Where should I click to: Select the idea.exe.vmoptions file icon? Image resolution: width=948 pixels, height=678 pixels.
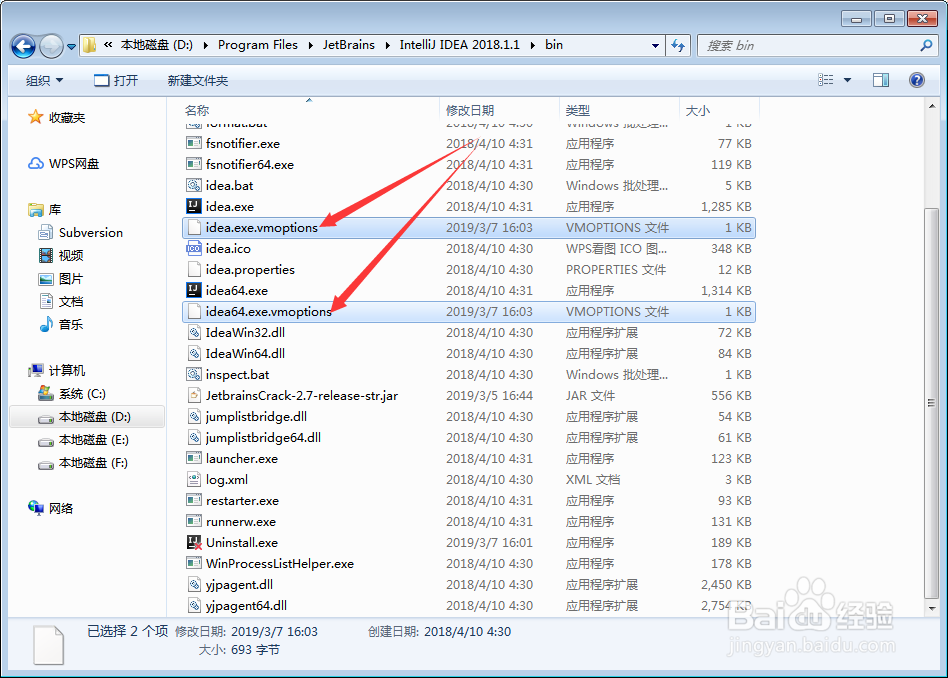193,227
